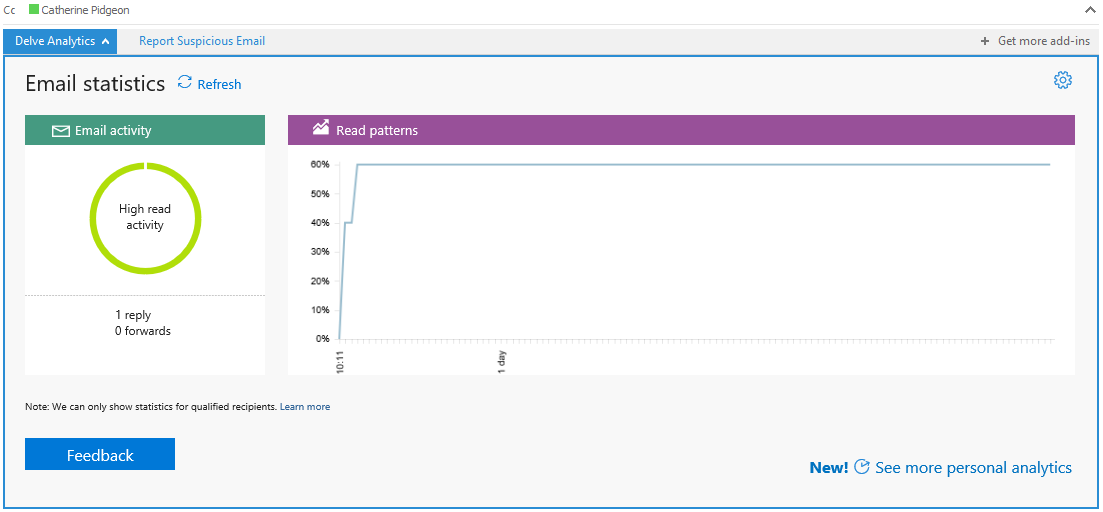1103x512 pixels.
Task: Click the Refresh circular arrows icon
Action: pos(184,82)
